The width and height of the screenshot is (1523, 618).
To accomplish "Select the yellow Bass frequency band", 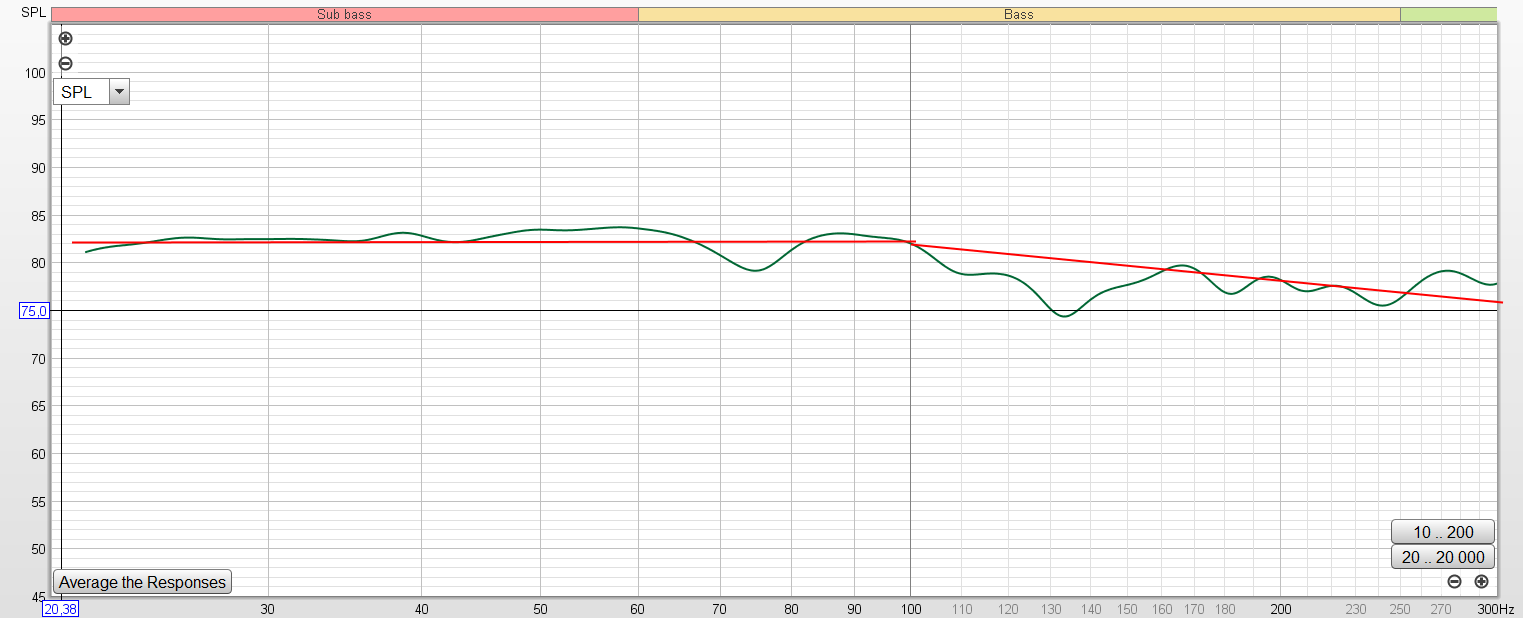I will (x=1018, y=14).
